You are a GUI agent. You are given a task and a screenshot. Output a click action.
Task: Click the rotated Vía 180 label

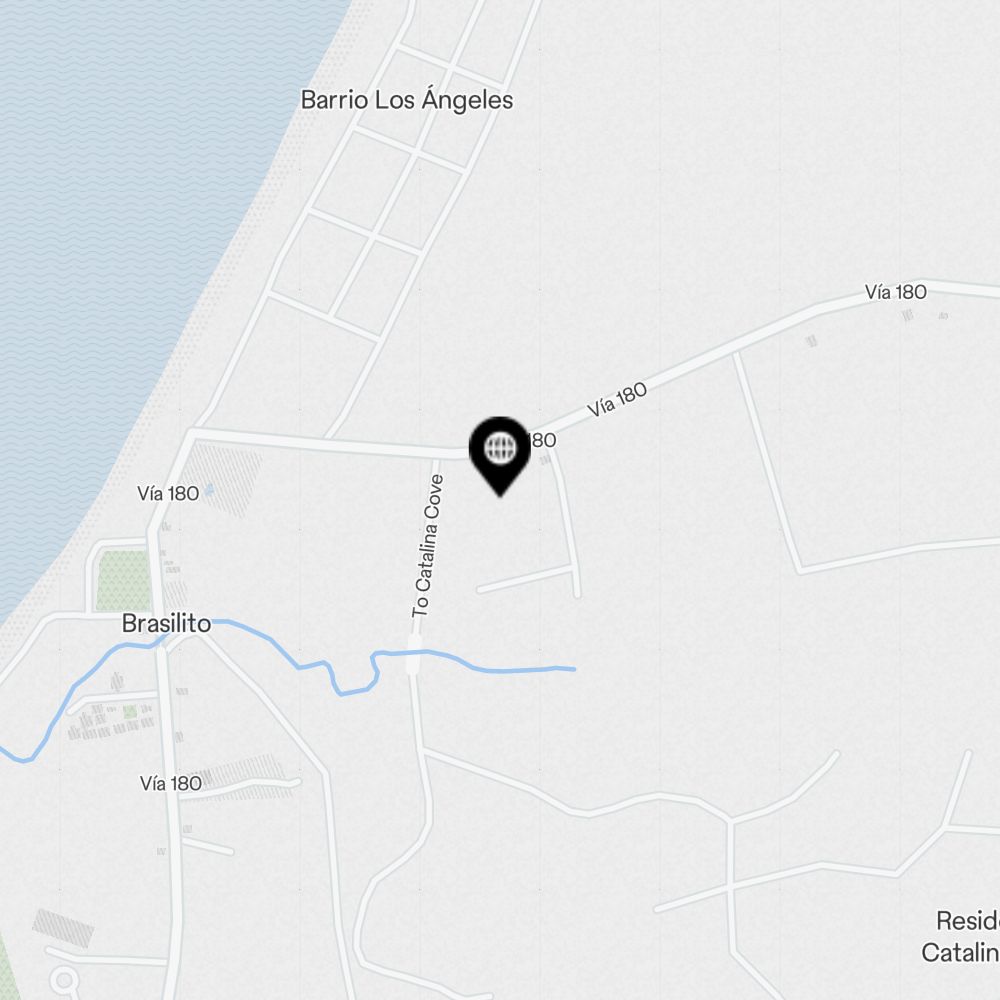[617, 399]
